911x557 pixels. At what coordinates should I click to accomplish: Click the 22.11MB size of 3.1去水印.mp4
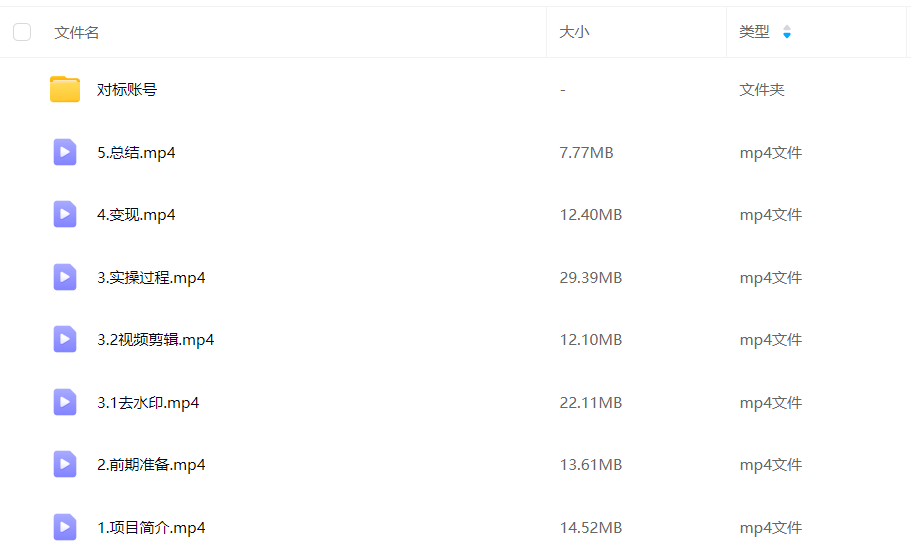(x=590, y=402)
